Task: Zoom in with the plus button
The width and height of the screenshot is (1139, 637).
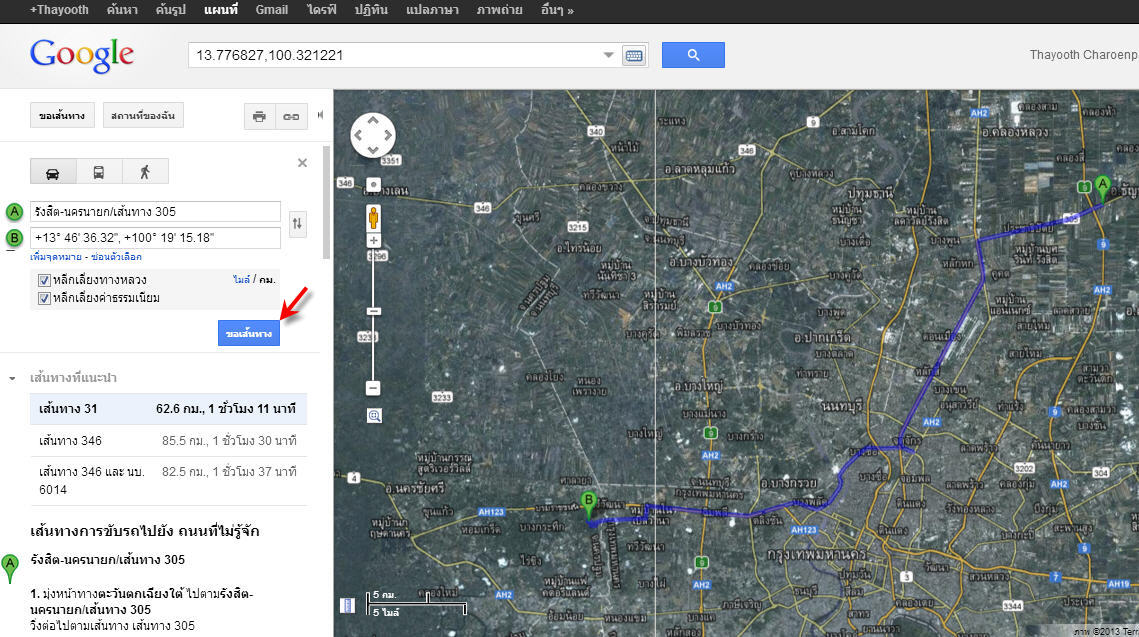Action: [x=373, y=240]
